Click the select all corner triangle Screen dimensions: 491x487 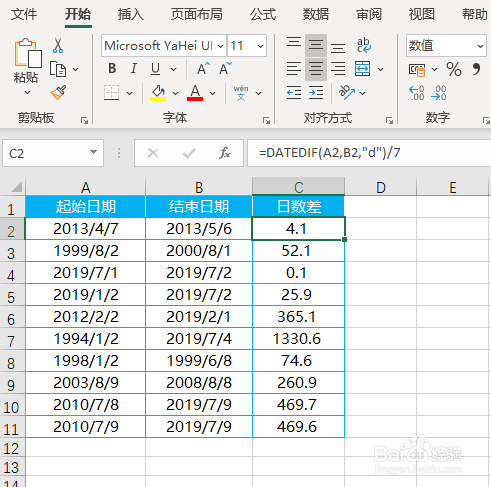tap(16, 187)
